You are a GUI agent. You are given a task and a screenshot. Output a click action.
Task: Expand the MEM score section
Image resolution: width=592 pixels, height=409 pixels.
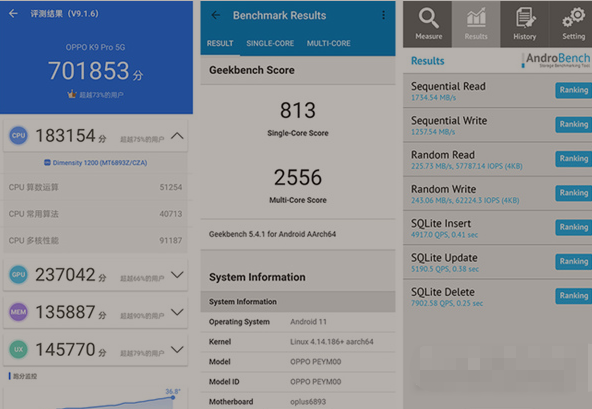pos(177,312)
